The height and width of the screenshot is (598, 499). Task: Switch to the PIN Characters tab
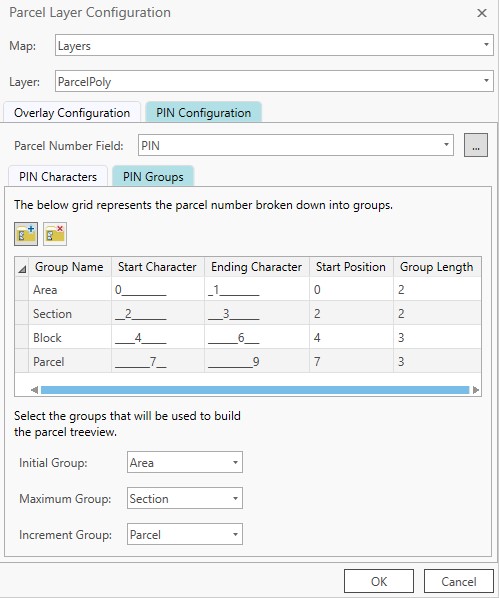pos(58,177)
